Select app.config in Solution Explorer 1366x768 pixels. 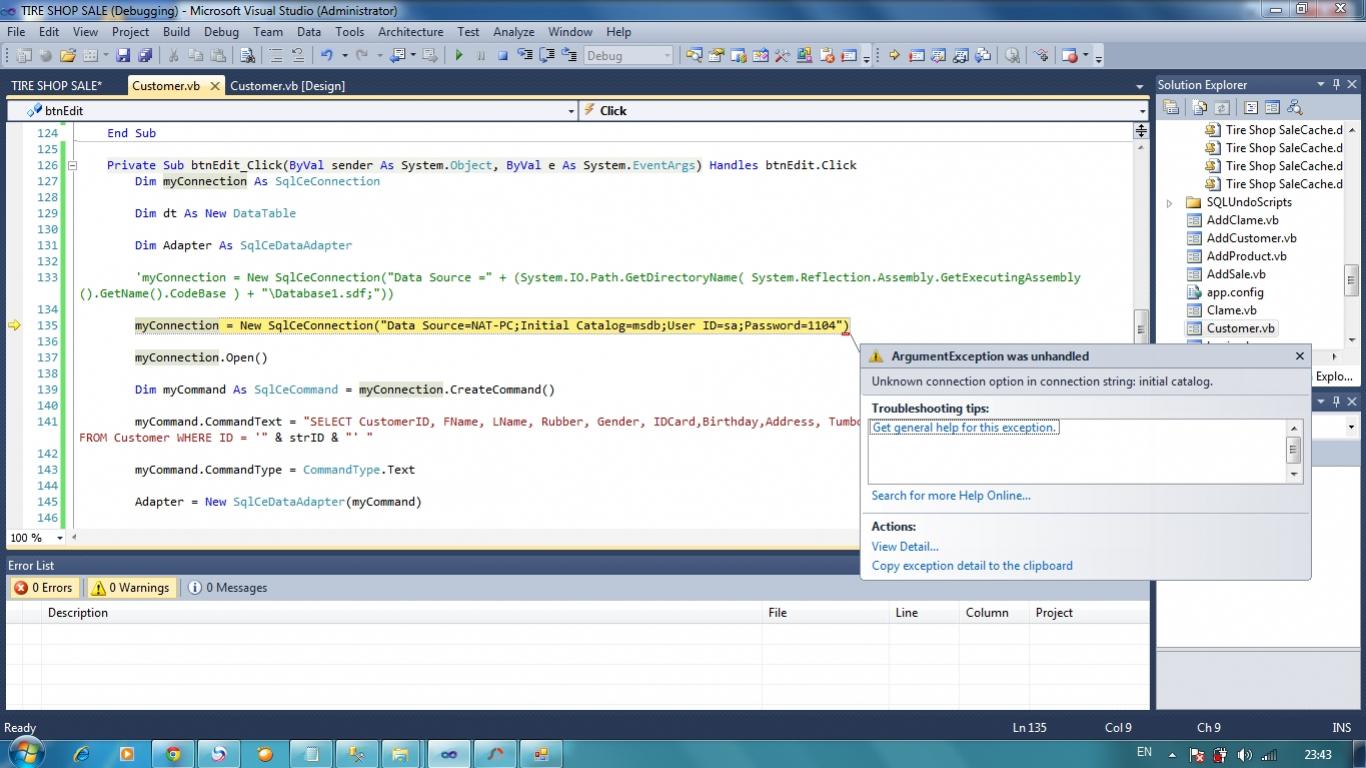[x=1235, y=292]
